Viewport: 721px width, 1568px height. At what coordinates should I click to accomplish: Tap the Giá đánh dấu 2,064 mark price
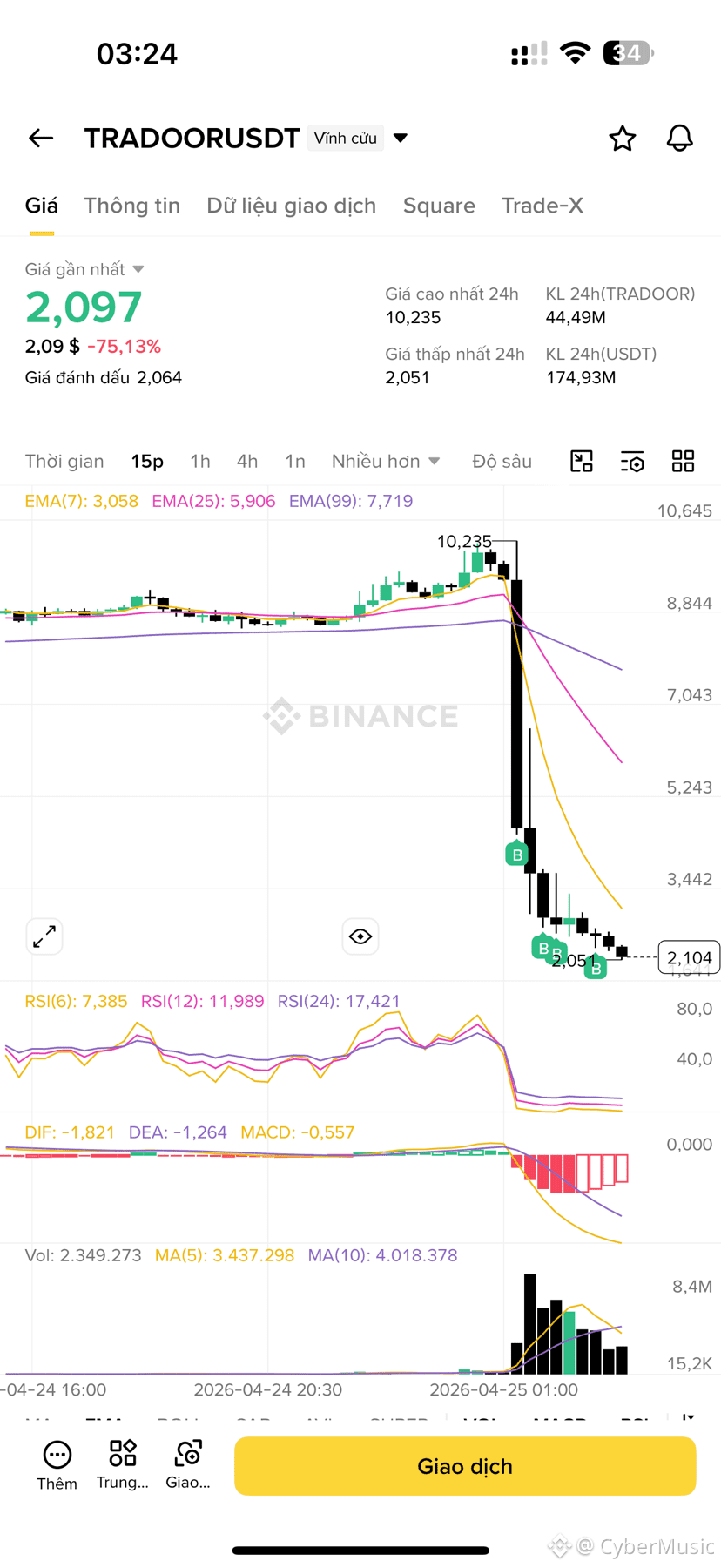point(103,377)
